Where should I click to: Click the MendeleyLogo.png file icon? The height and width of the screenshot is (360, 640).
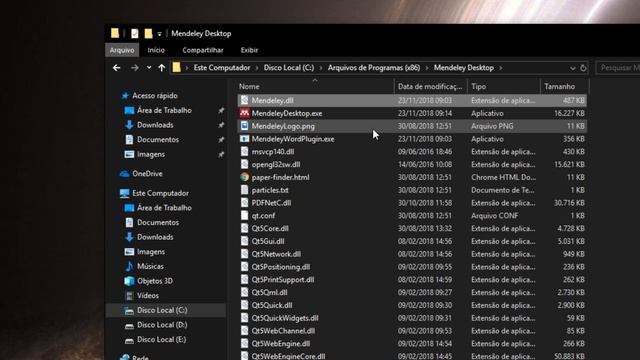[x=244, y=126]
